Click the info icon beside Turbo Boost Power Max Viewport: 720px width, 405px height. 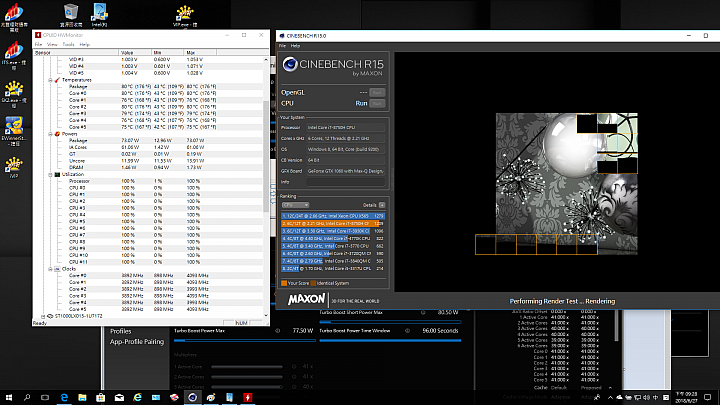pyautogui.click(x=277, y=331)
